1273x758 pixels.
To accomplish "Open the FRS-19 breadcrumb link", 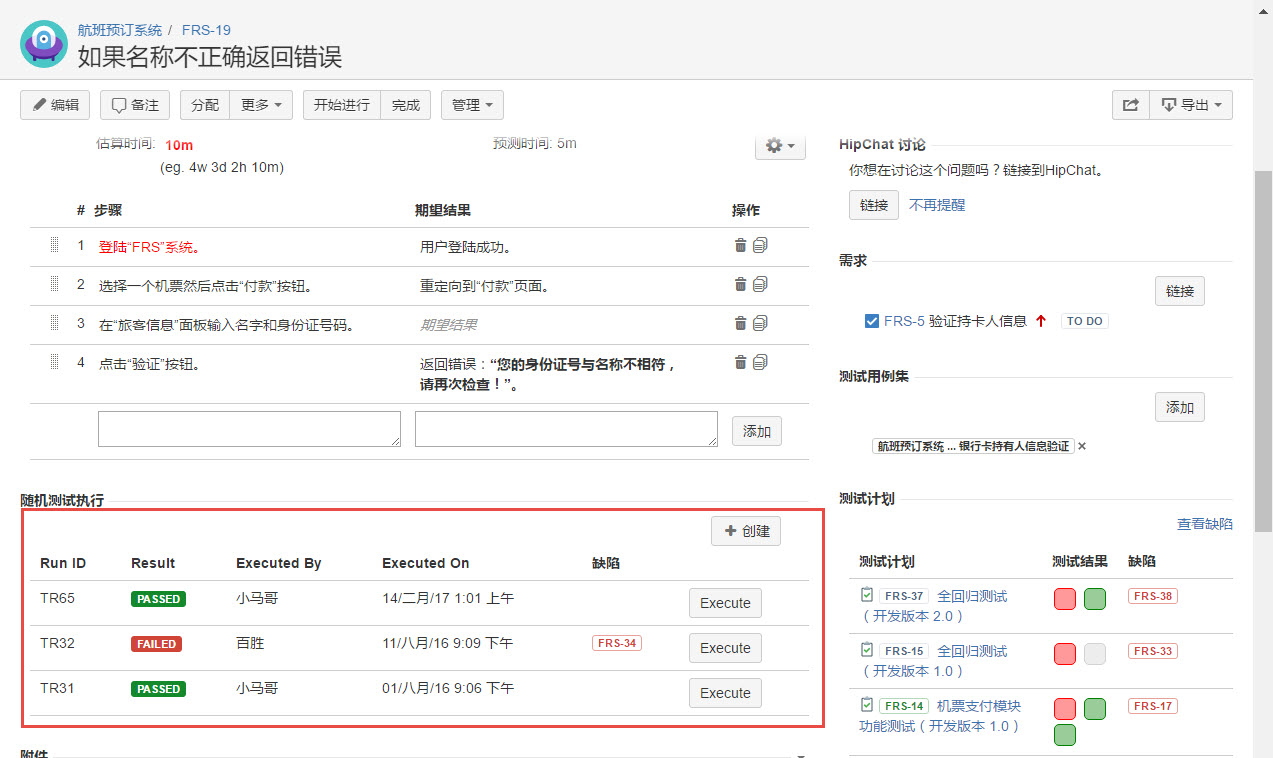I will click(x=206, y=30).
